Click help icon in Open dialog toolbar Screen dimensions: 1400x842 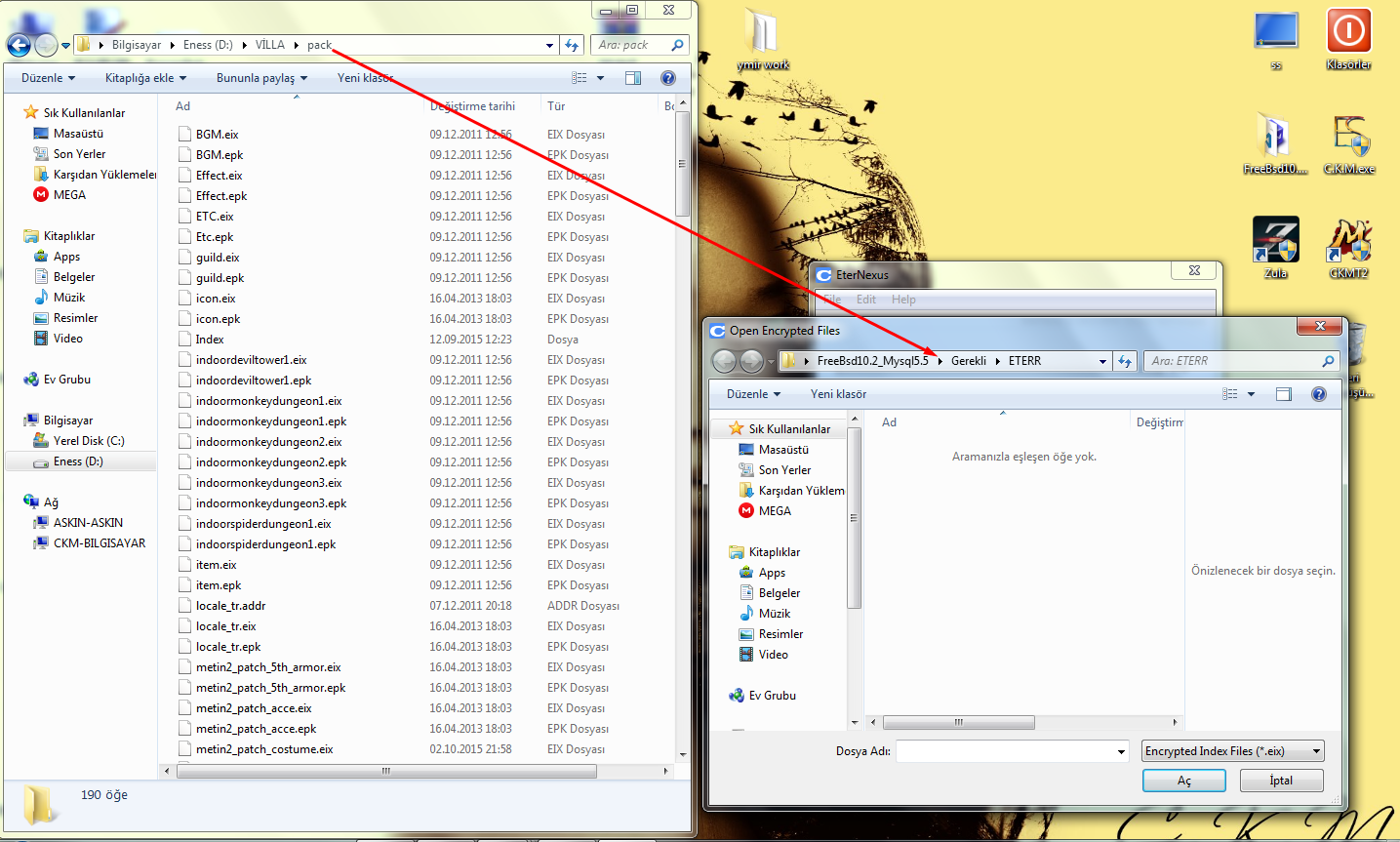pyautogui.click(x=1319, y=394)
